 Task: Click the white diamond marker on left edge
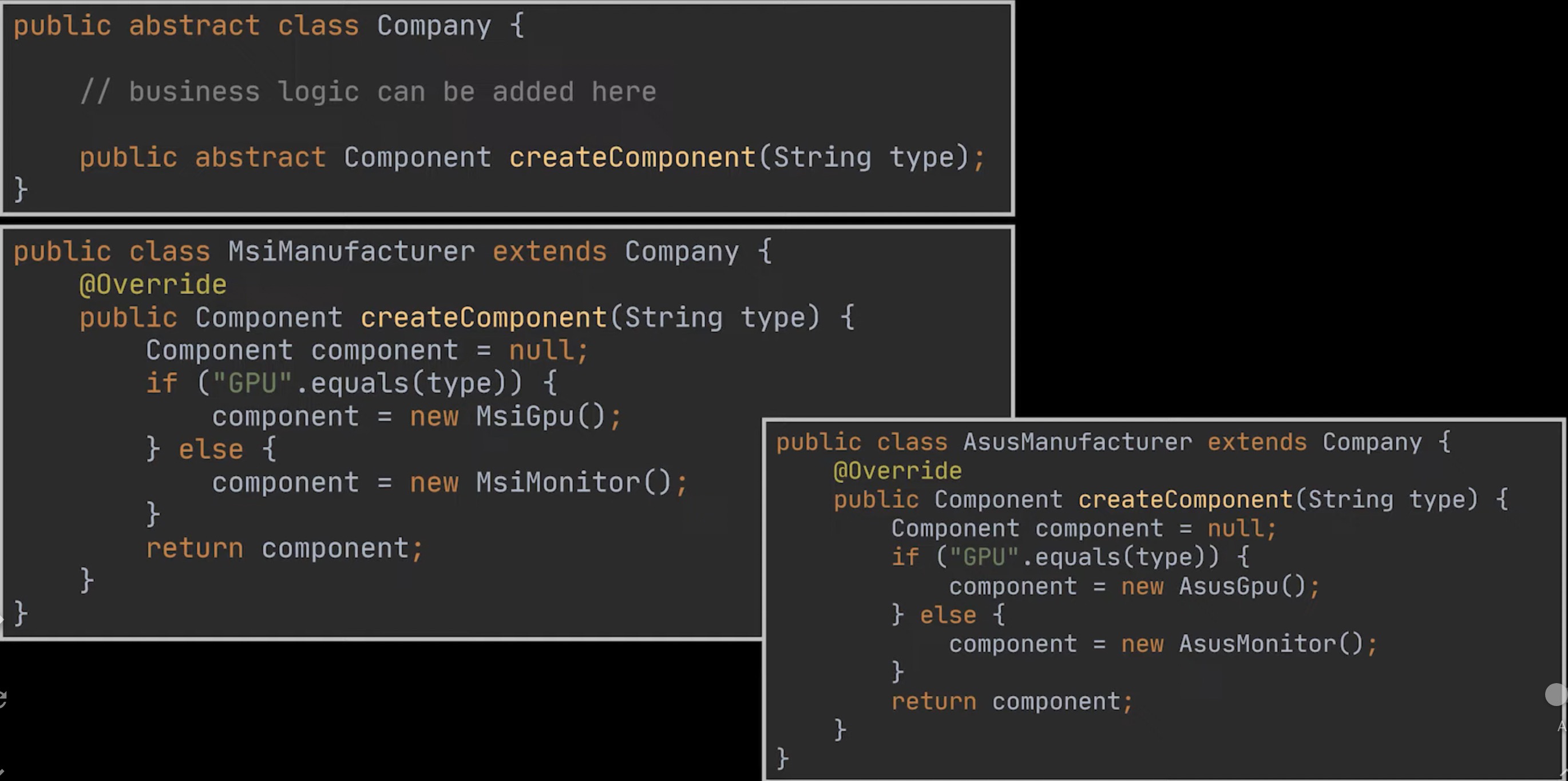(x=1, y=620)
